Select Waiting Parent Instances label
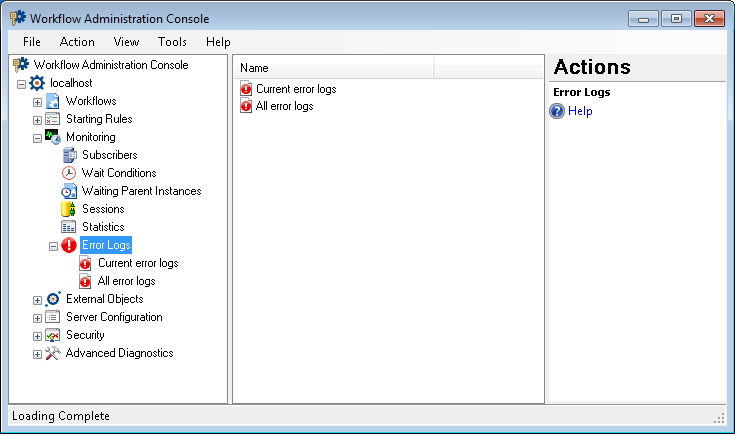The image size is (735, 434). click(142, 191)
